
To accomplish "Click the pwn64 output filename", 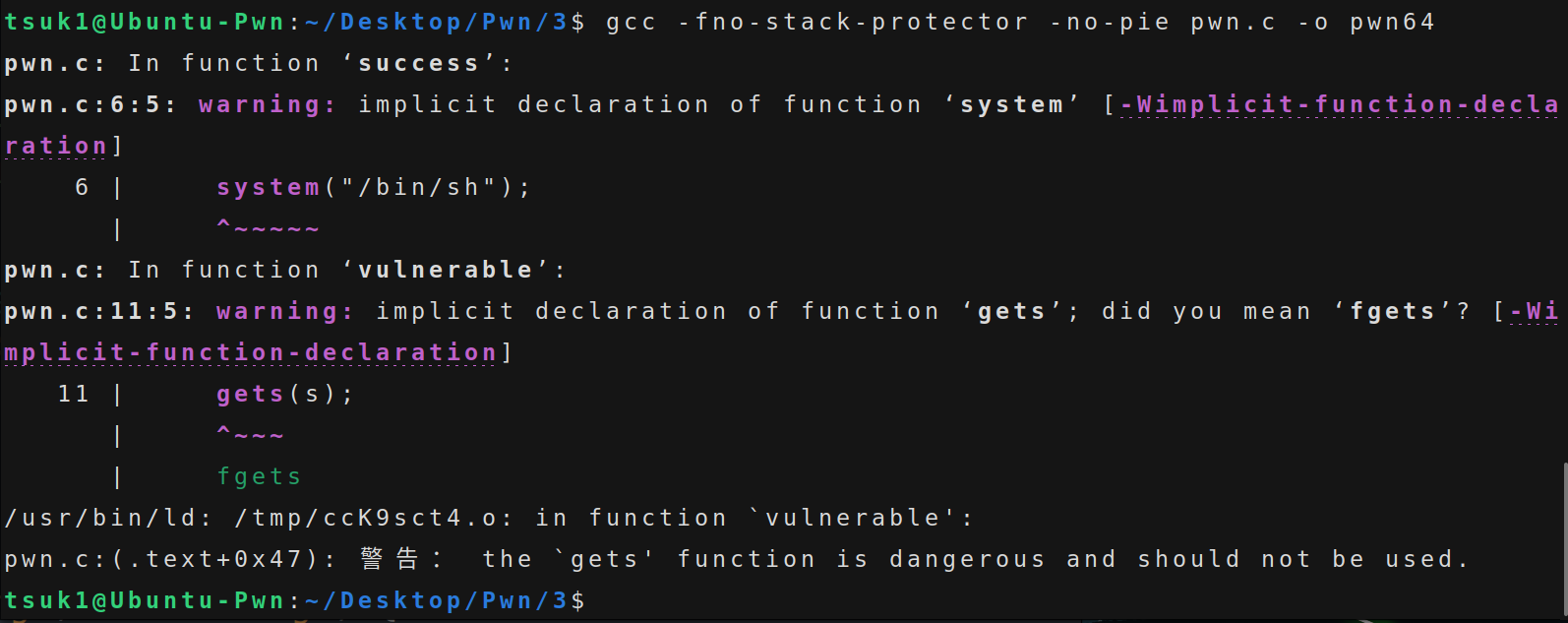I will pos(1392,23).
